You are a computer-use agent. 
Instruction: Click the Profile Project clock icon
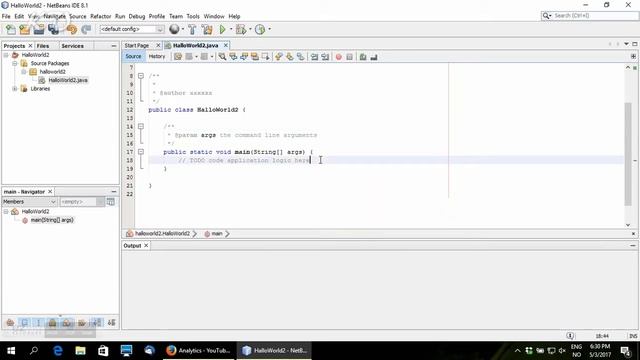tap(260, 29)
